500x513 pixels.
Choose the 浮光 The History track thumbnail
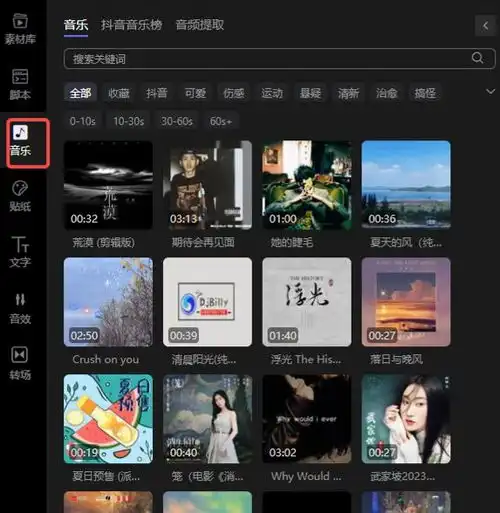point(307,302)
